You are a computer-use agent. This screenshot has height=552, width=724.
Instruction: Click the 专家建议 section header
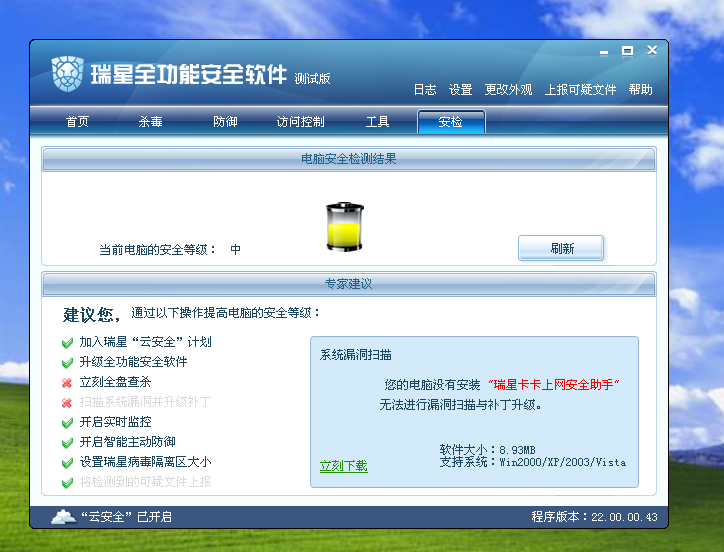[x=349, y=284]
